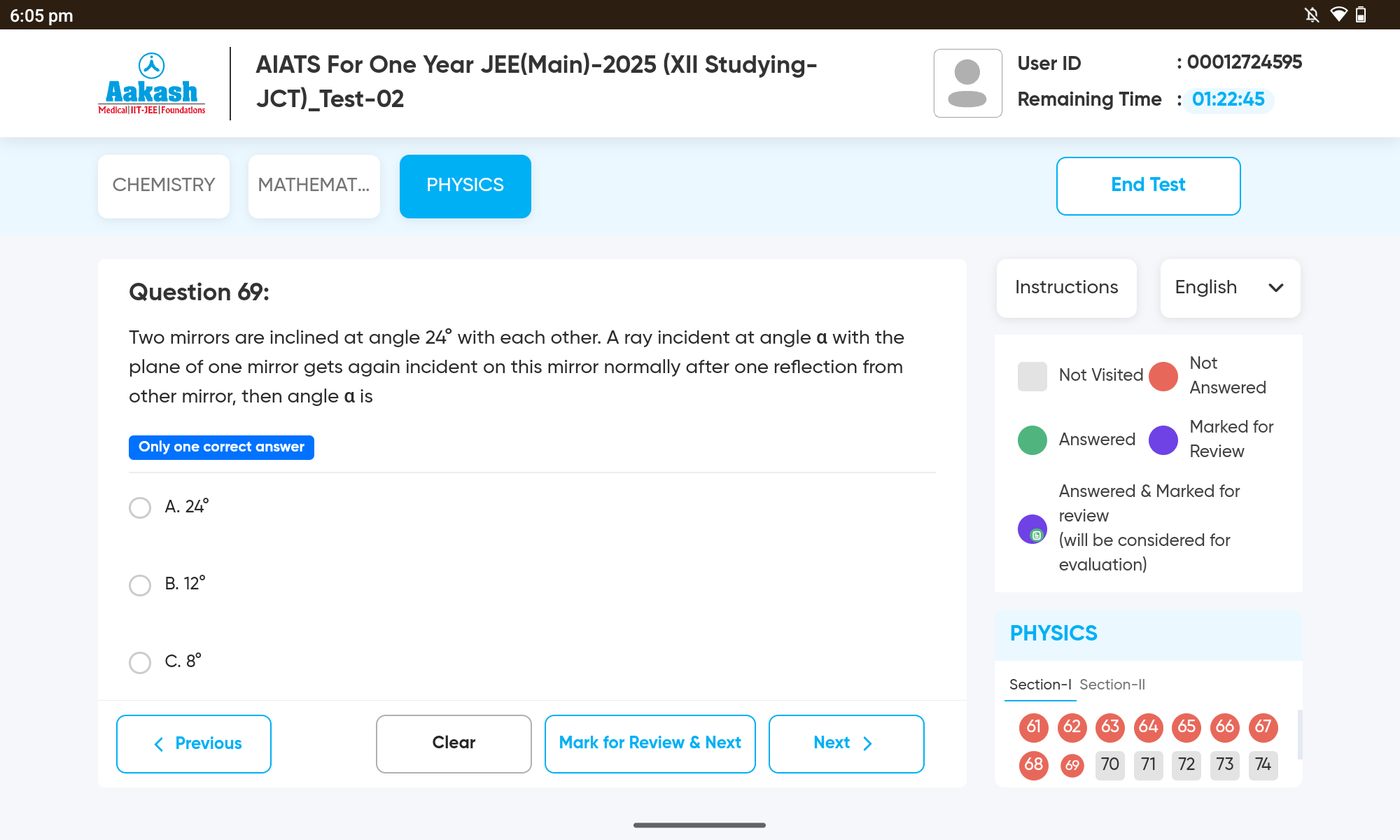Click the 6:05 pm clock
Viewport: 1400px width, 840px height.
[x=41, y=15]
